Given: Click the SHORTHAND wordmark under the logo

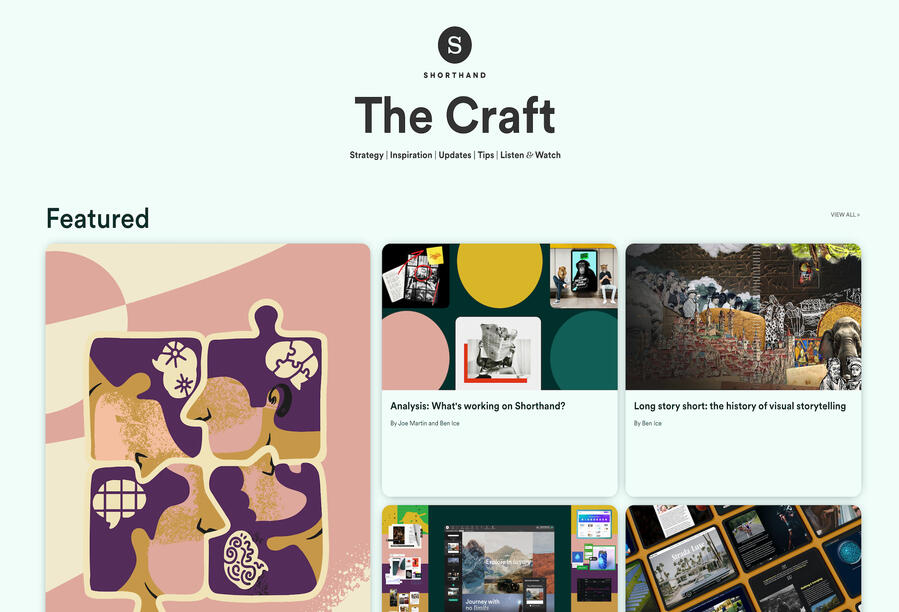Looking at the screenshot, I should click(455, 75).
